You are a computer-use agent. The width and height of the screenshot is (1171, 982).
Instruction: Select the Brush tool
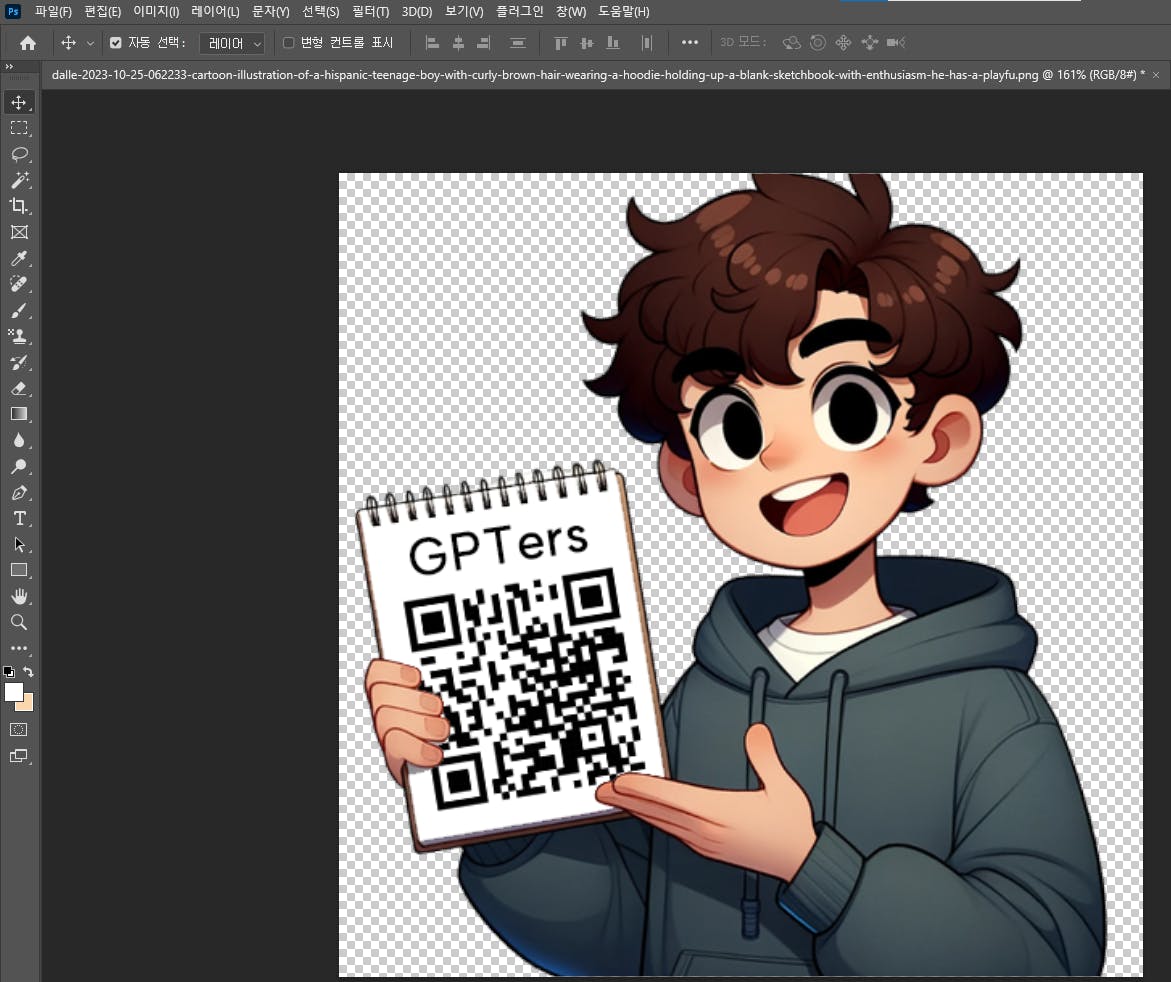tap(19, 310)
